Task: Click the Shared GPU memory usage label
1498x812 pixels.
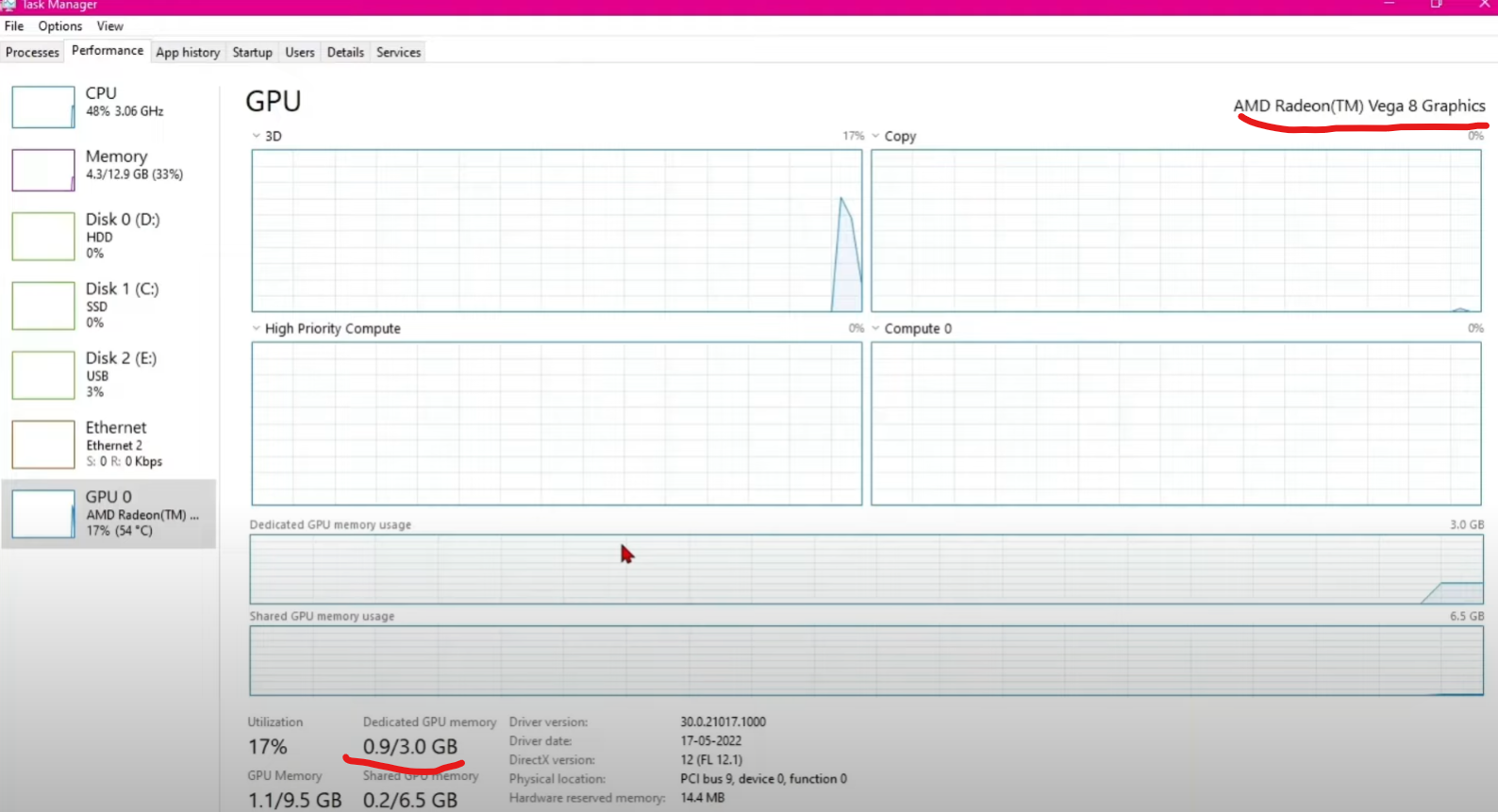Action: point(322,617)
